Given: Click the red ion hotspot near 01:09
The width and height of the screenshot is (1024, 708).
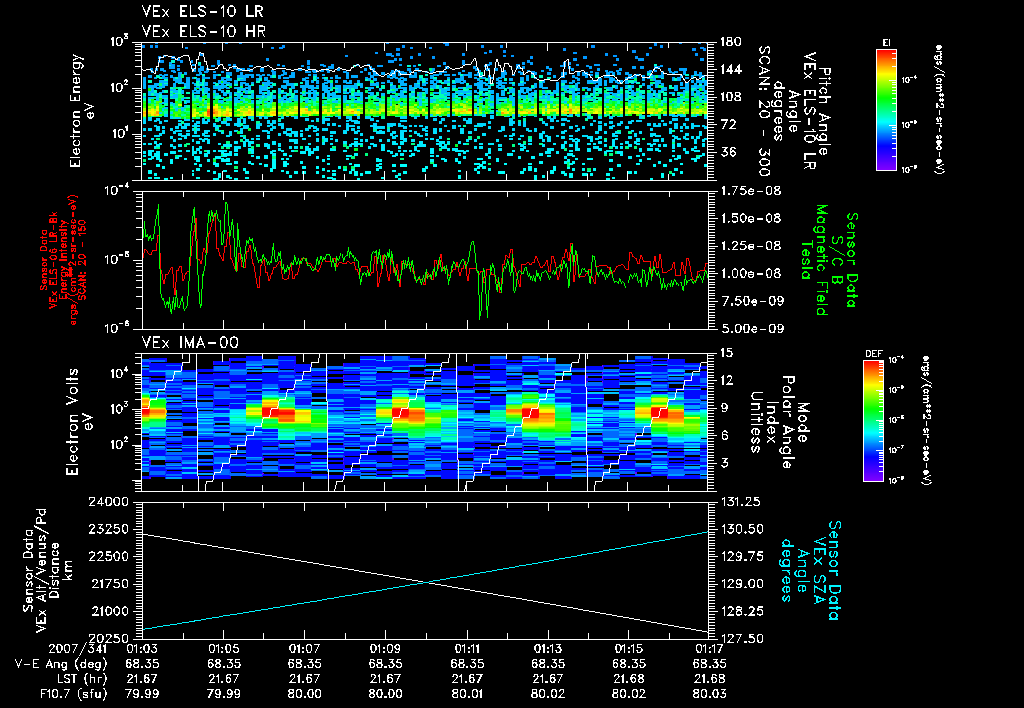Looking at the screenshot, I should point(402,414).
